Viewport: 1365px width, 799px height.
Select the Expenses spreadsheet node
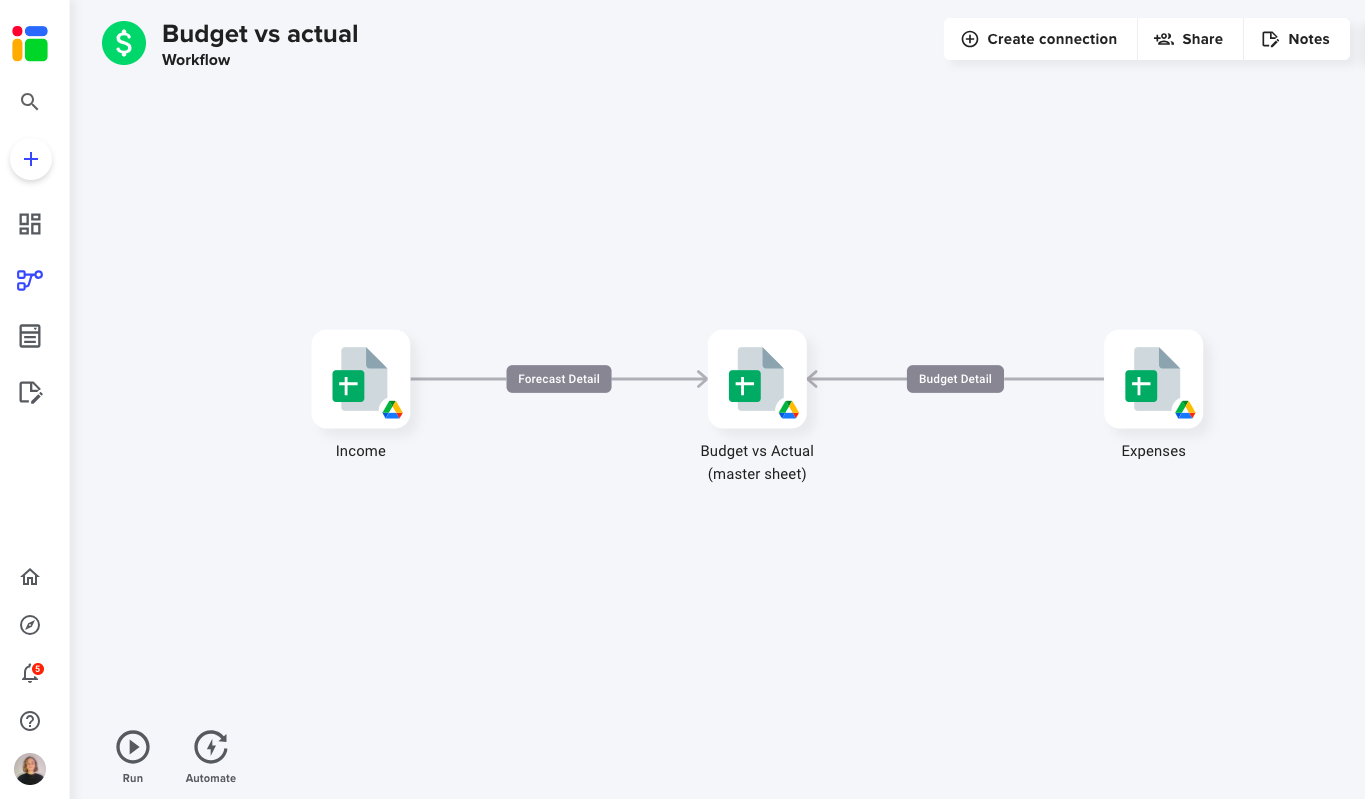coord(1153,379)
